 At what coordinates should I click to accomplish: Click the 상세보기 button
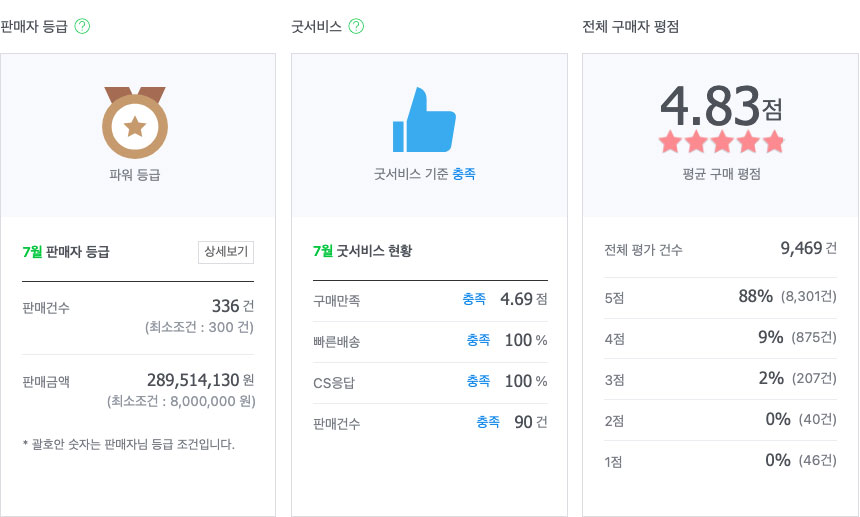(x=226, y=251)
